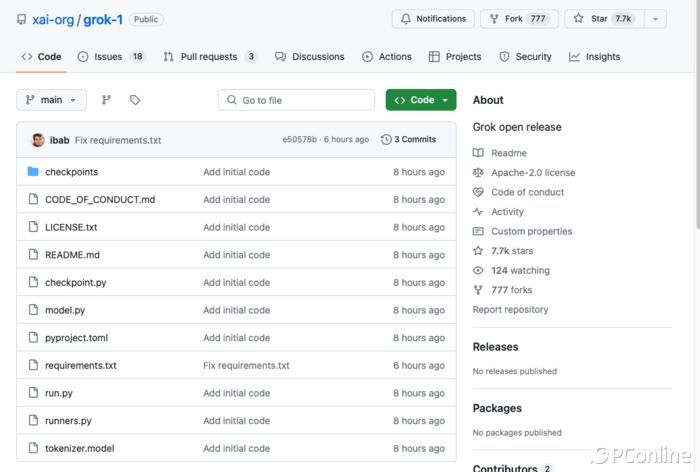The width and height of the screenshot is (700, 472).
Task: Open pyproject.toml file
Action: pos(76,338)
